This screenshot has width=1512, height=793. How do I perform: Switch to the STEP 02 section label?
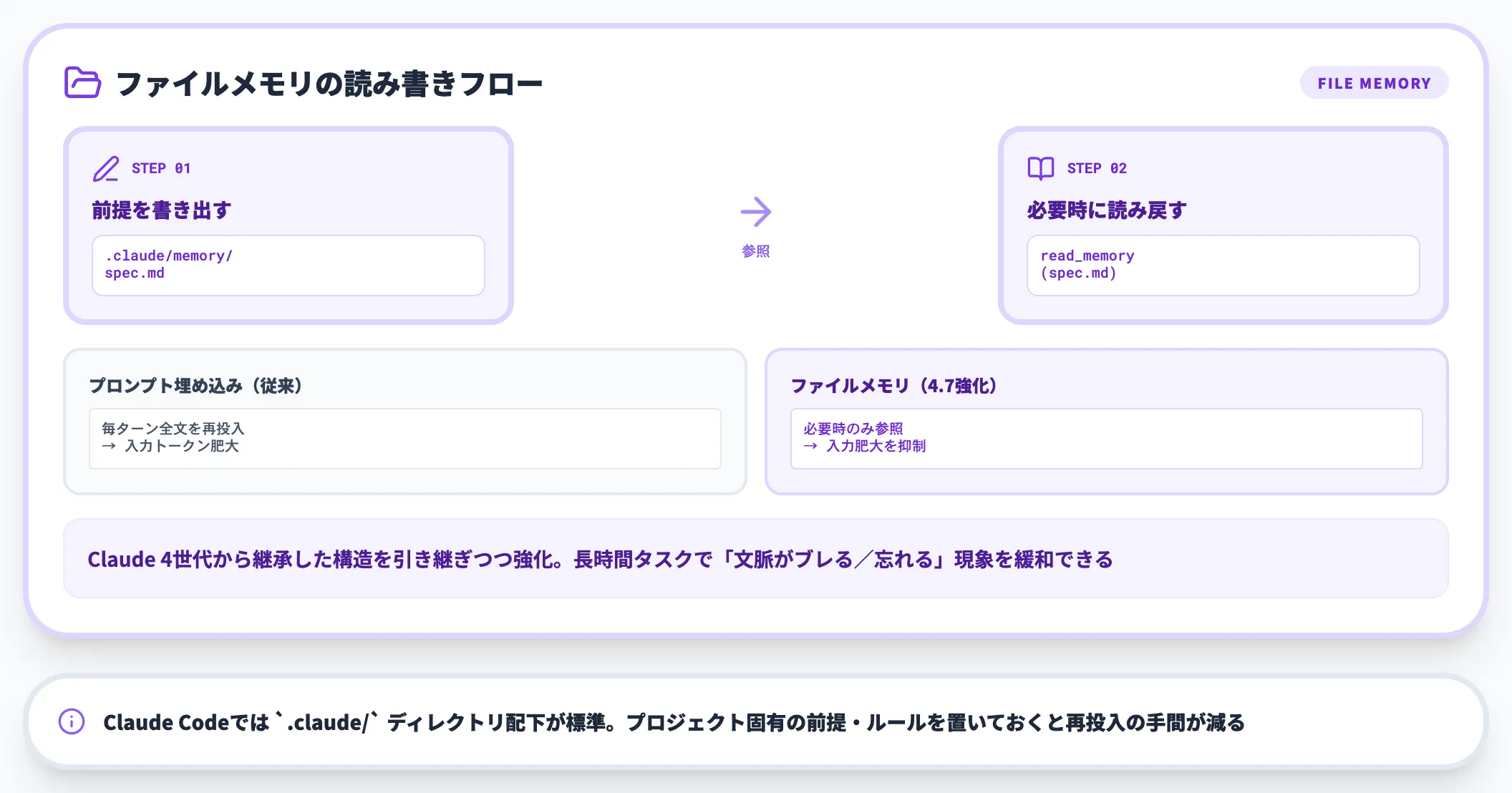coord(1097,167)
